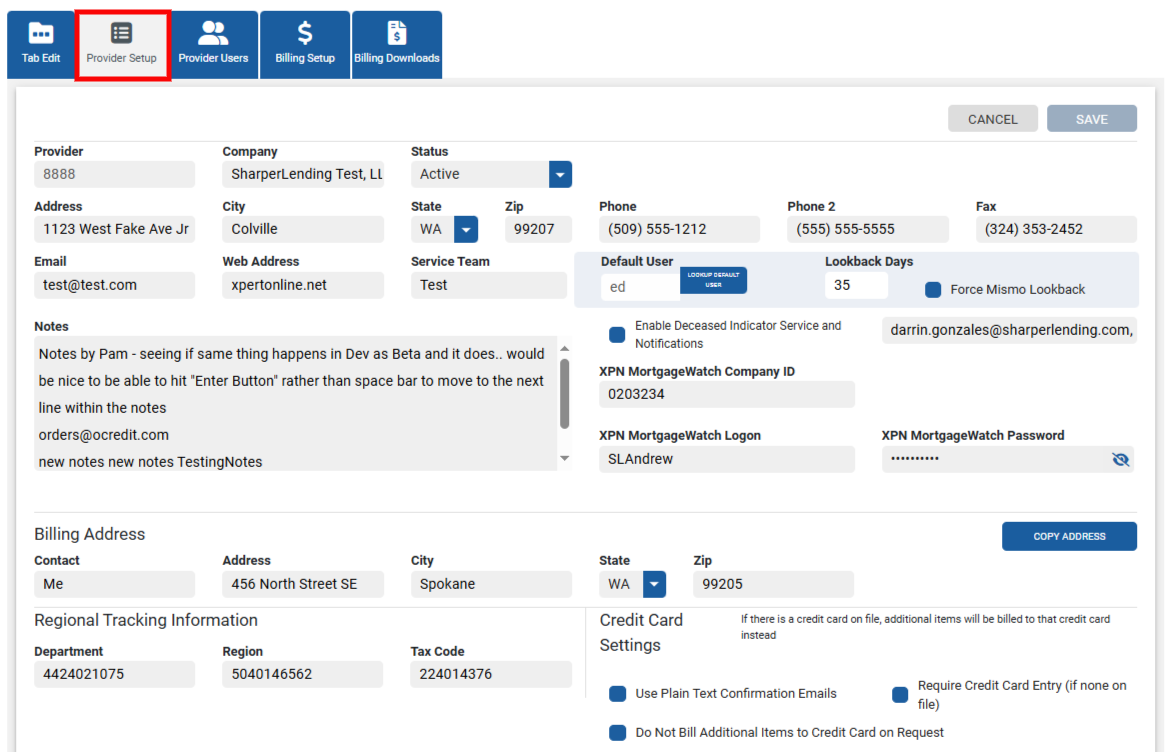Screen dimensions: 1171x752
Task: Click the City field Colville
Action: point(302,229)
